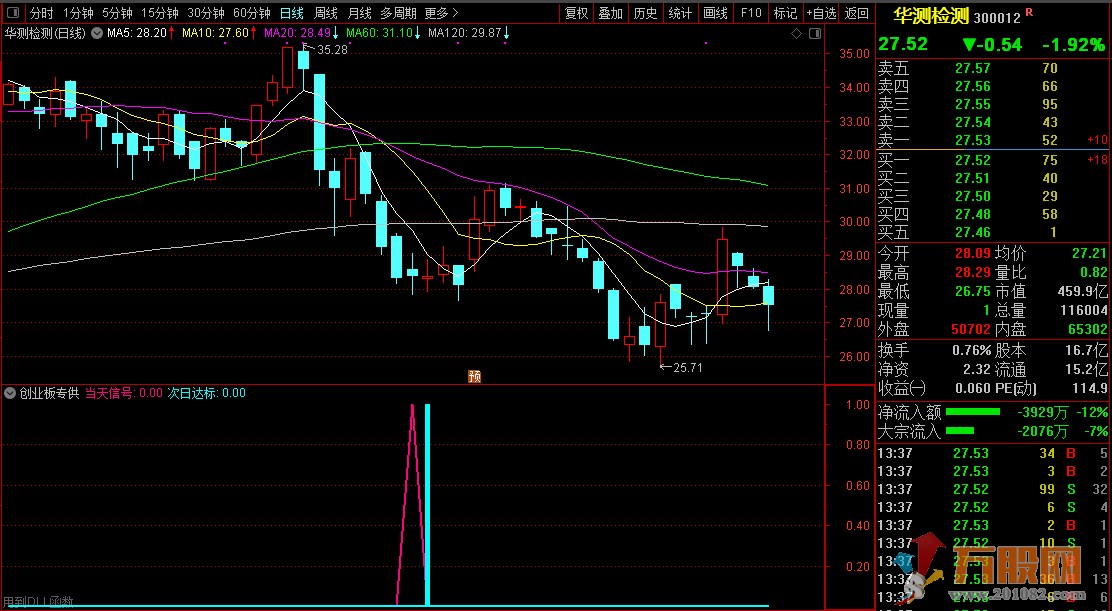Click the 13:37 trade tick with volume 99
The image size is (1112, 611).
(x=993, y=489)
